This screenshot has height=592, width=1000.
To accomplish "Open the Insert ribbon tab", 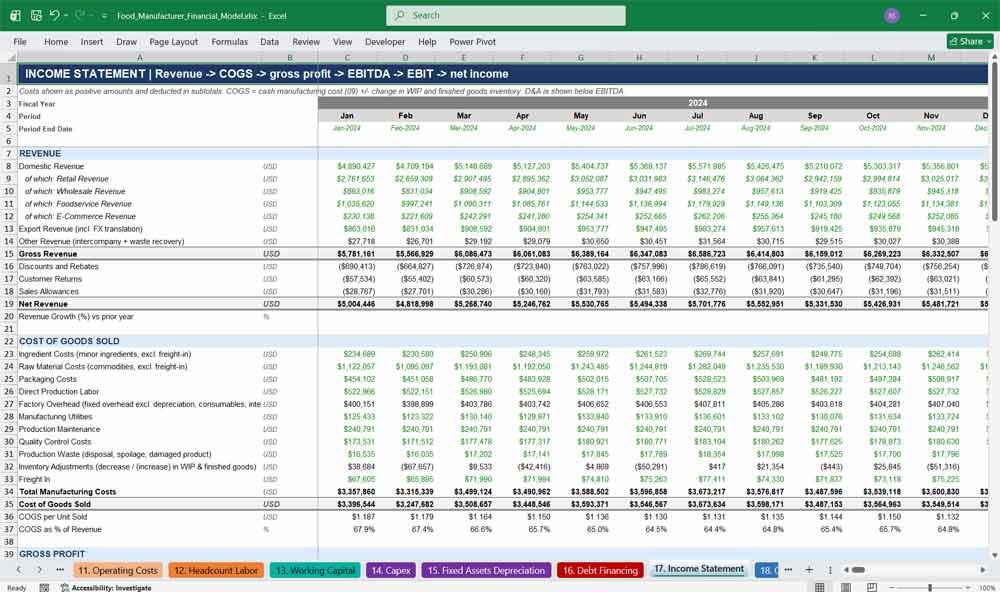I will click(92, 41).
